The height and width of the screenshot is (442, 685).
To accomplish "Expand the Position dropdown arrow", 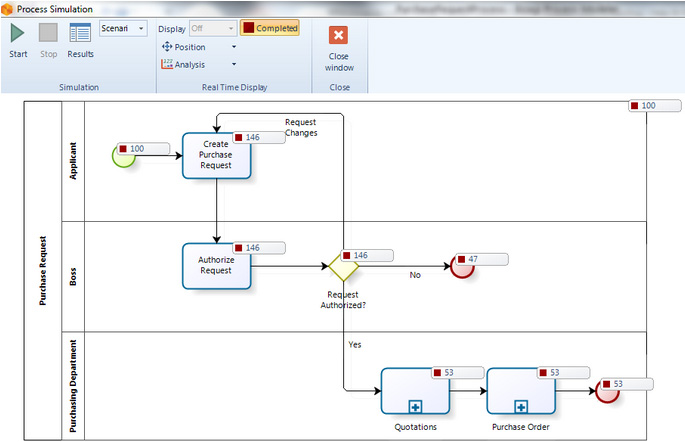I will click(234, 47).
